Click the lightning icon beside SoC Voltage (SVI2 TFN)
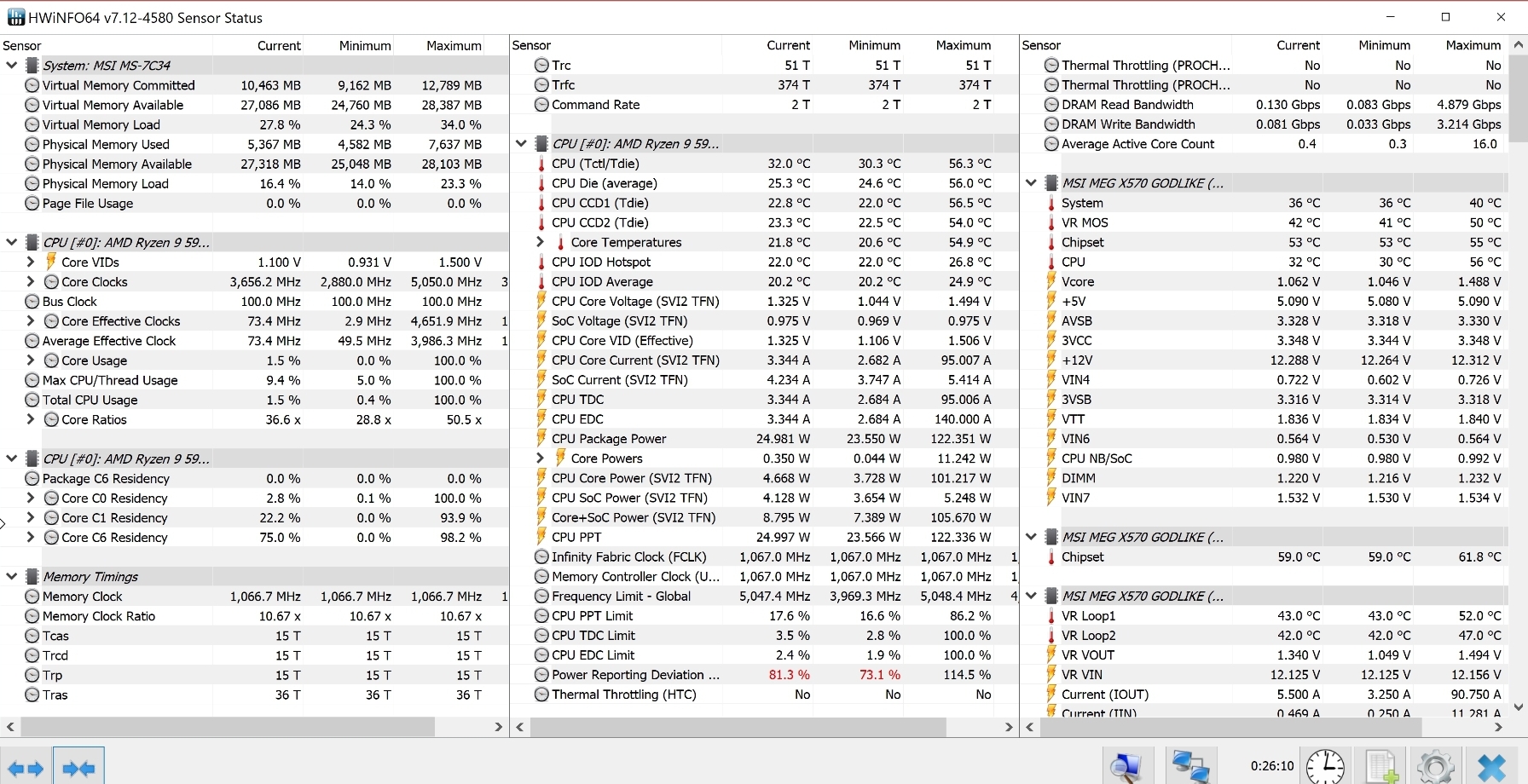 point(541,321)
